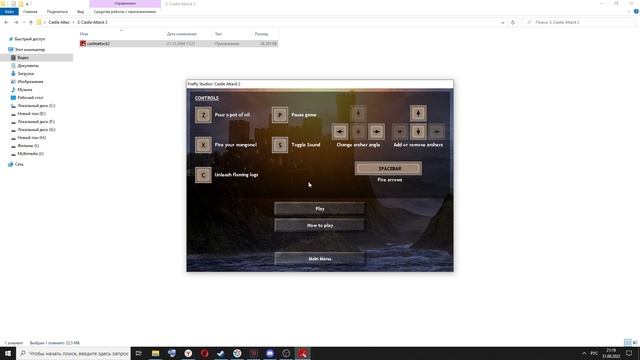The width and height of the screenshot is (640, 360).
Task: Click Castle Attac breadcrumb in address bar
Action: tap(59, 22)
